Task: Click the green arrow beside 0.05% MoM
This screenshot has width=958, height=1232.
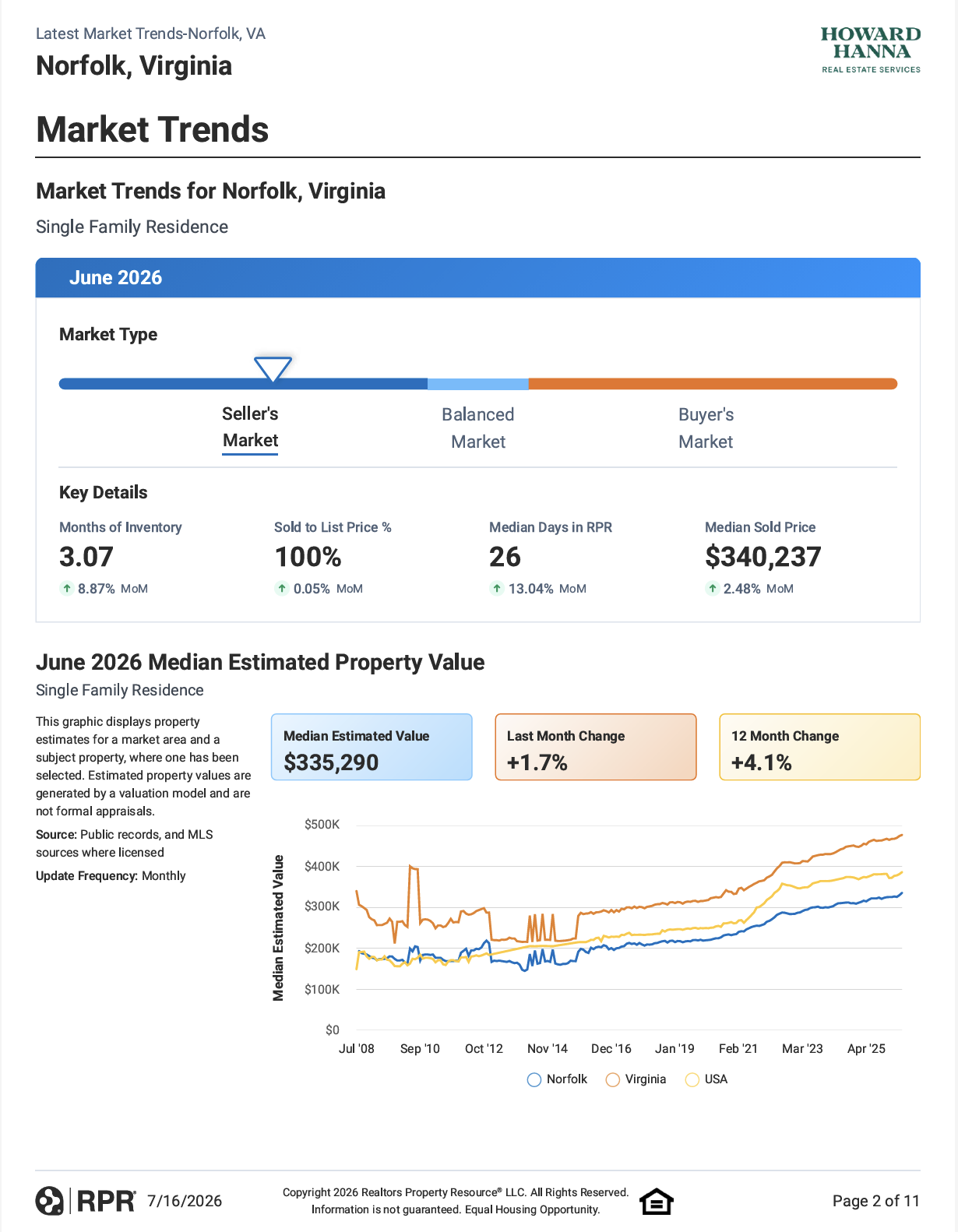Action: pyautogui.click(x=282, y=589)
